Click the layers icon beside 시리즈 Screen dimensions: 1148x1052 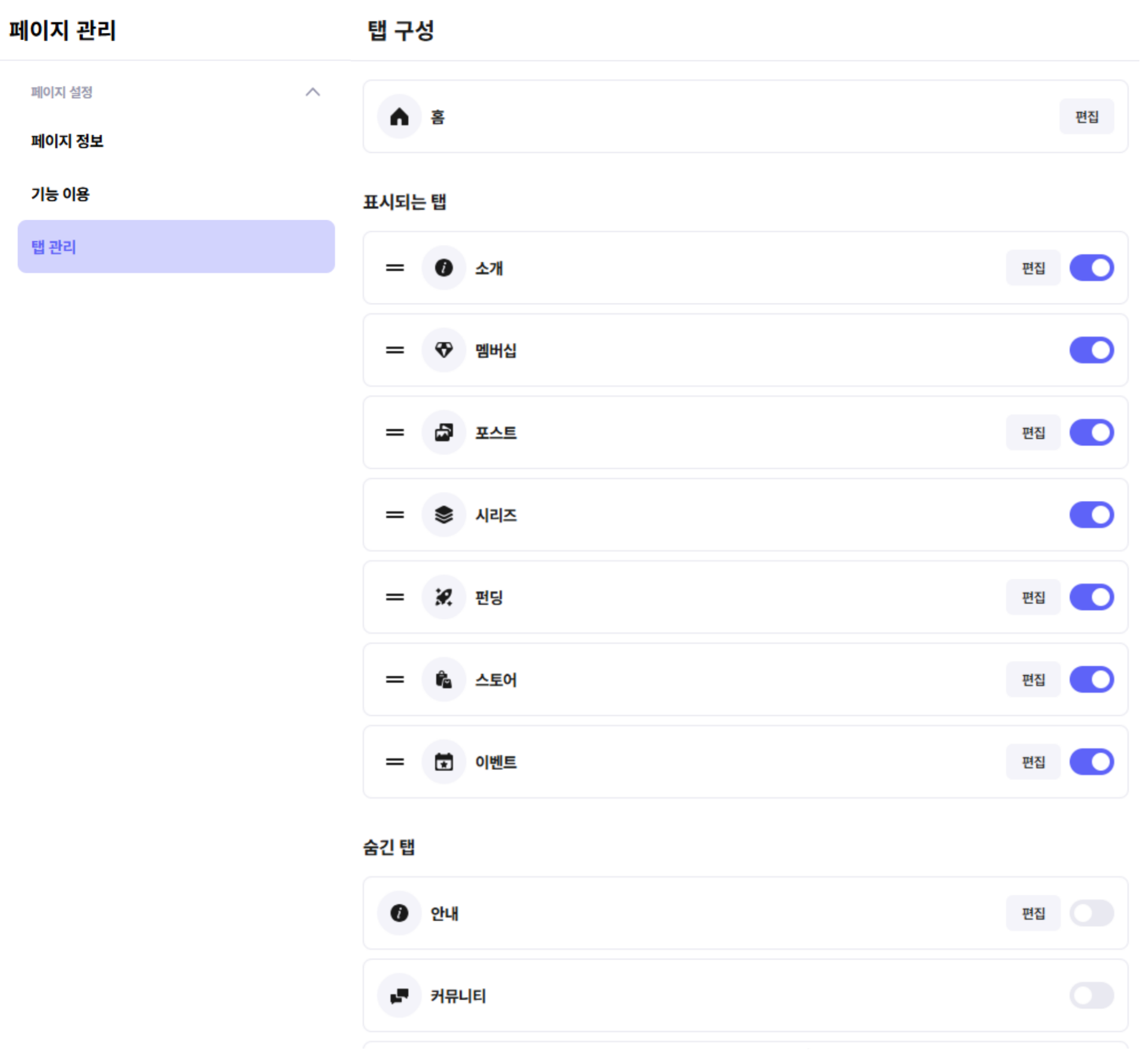pyautogui.click(x=444, y=515)
